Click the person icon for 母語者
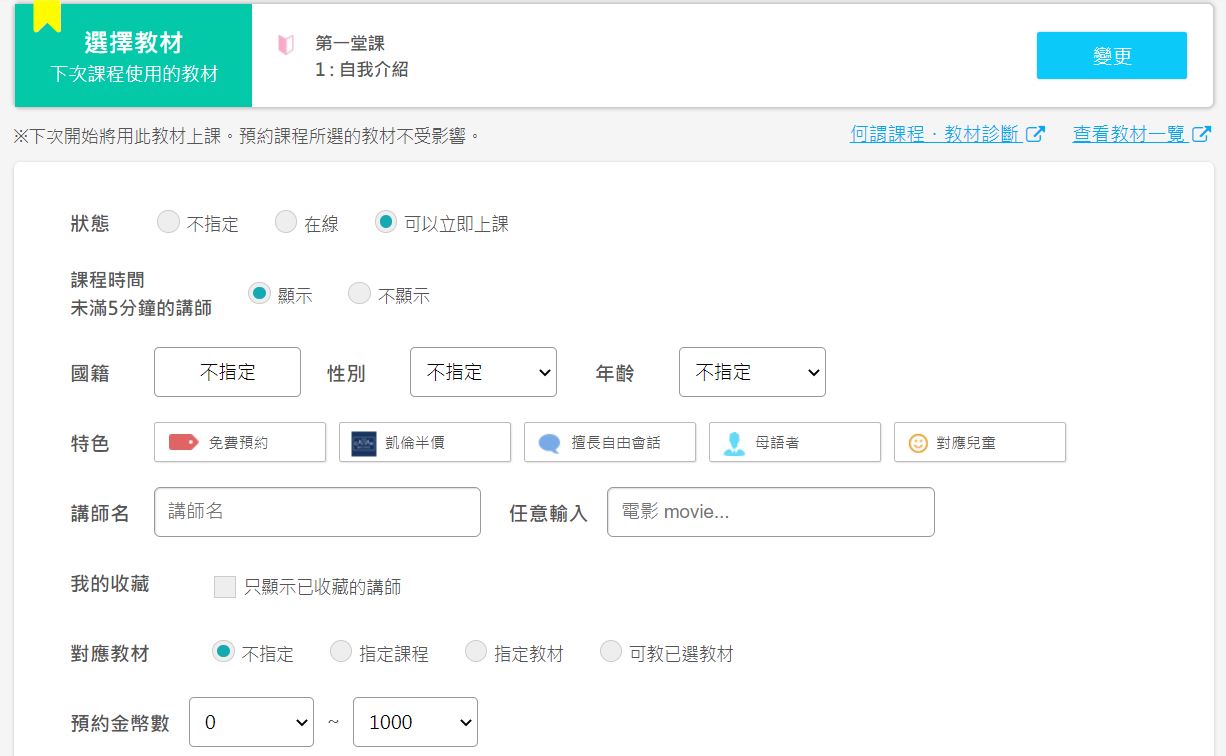 pos(735,443)
